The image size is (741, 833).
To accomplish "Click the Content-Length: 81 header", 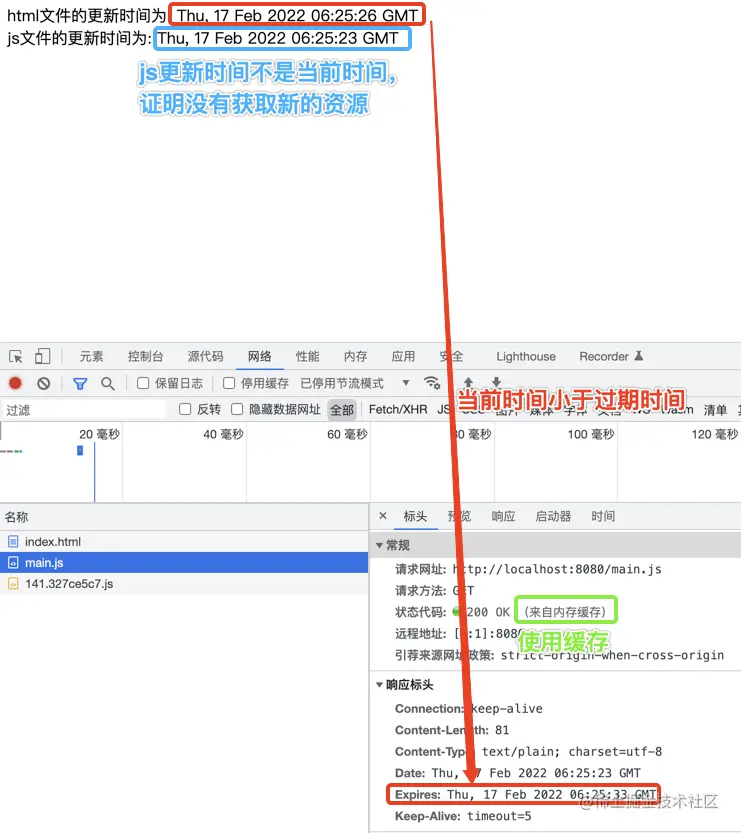I will coord(452,730).
